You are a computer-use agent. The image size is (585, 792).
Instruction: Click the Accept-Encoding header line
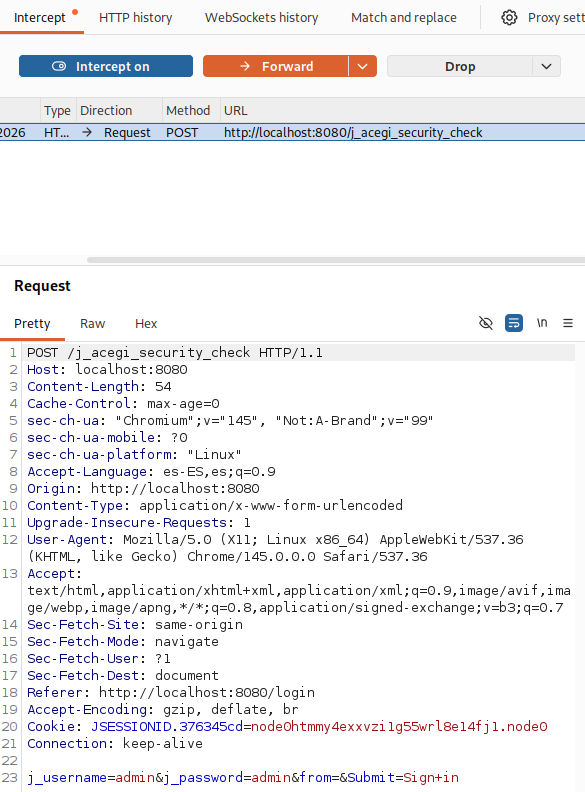click(163, 709)
